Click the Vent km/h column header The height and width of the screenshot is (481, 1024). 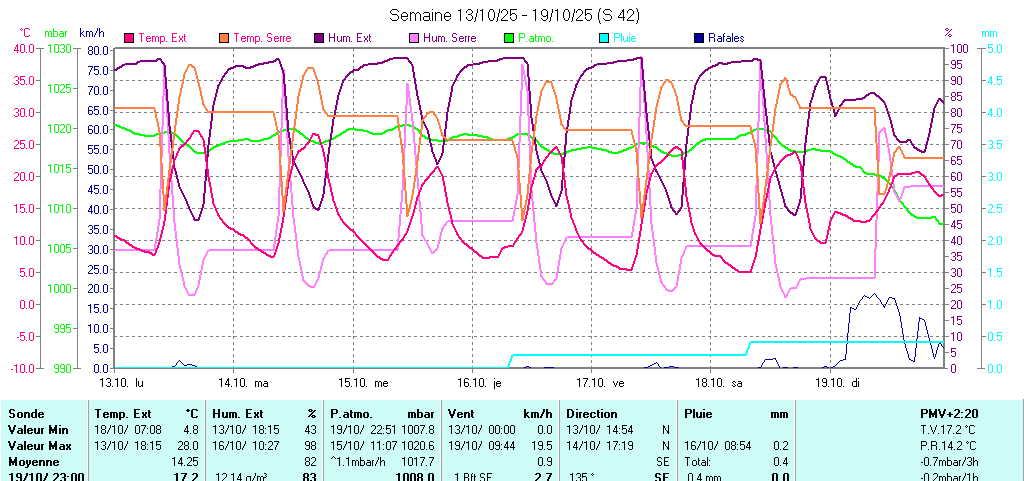499,413
